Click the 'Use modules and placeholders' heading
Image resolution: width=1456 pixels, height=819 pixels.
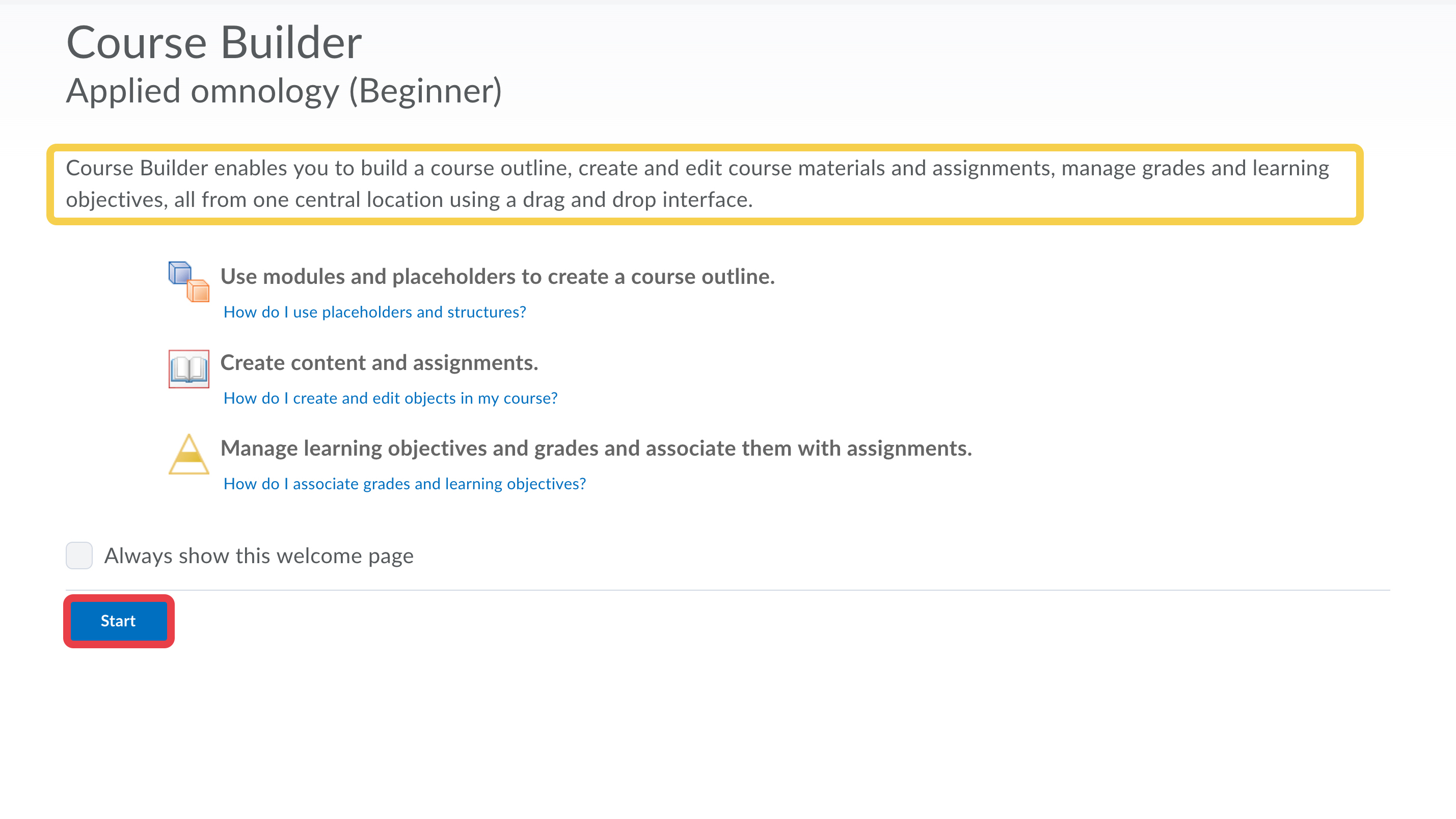coord(497,277)
